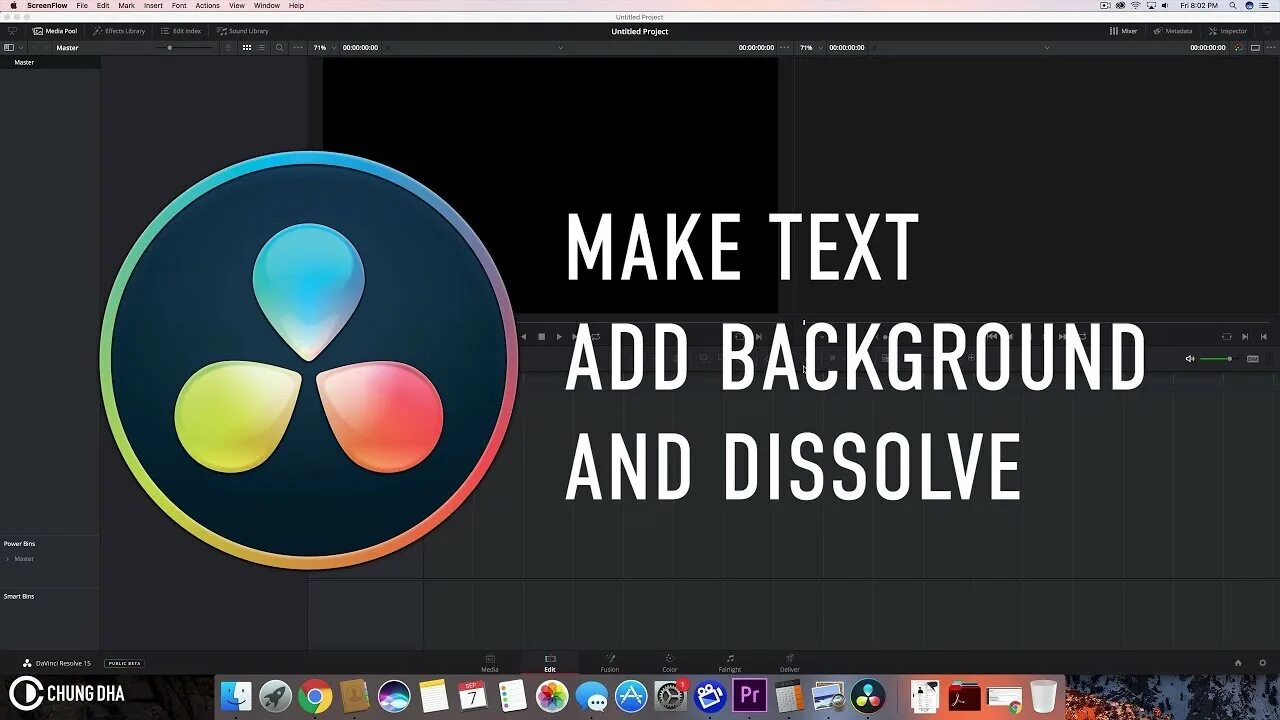The height and width of the screenshot is (720, 1280).
Task: Switch media pool to thumbnail view
Action: point(247,48)
